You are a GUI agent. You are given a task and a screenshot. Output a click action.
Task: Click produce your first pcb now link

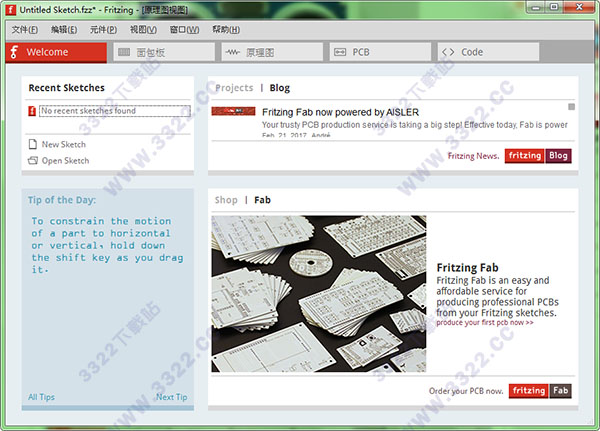pyautogui.click(x=484, y=323)
